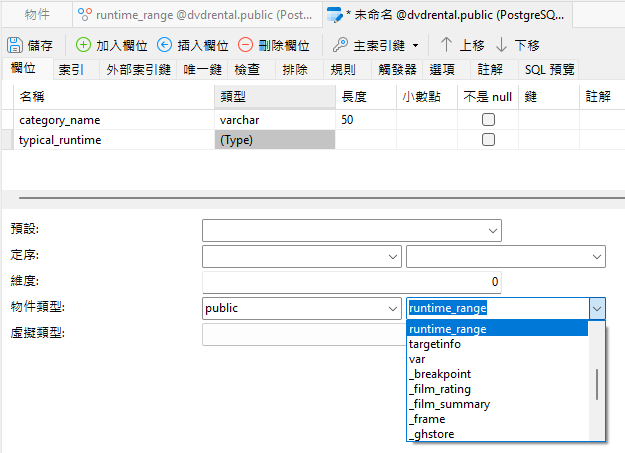Click the blue arrow Insert Field (插入欄位) icon
Screen dimensions: 625x453
tap(164, 45)
